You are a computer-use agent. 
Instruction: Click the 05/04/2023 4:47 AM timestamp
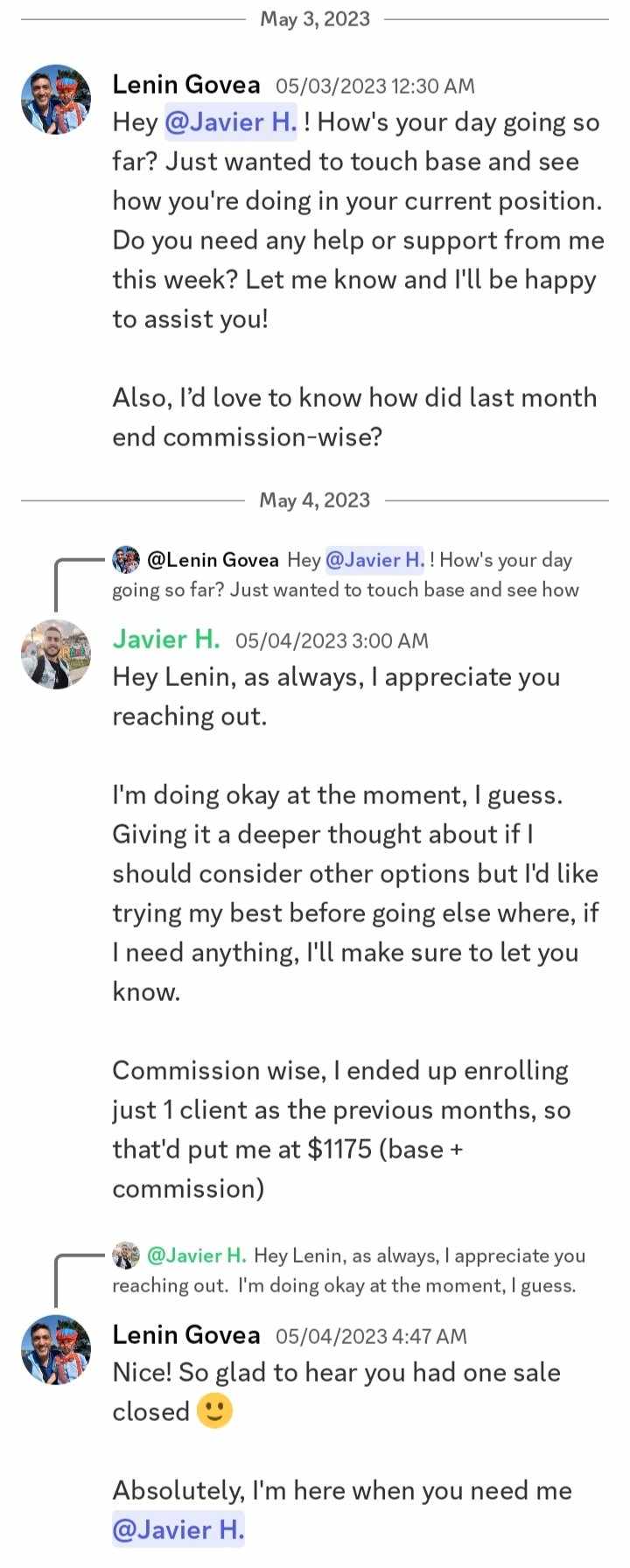pyautogui.click(x=371, y=1337)
